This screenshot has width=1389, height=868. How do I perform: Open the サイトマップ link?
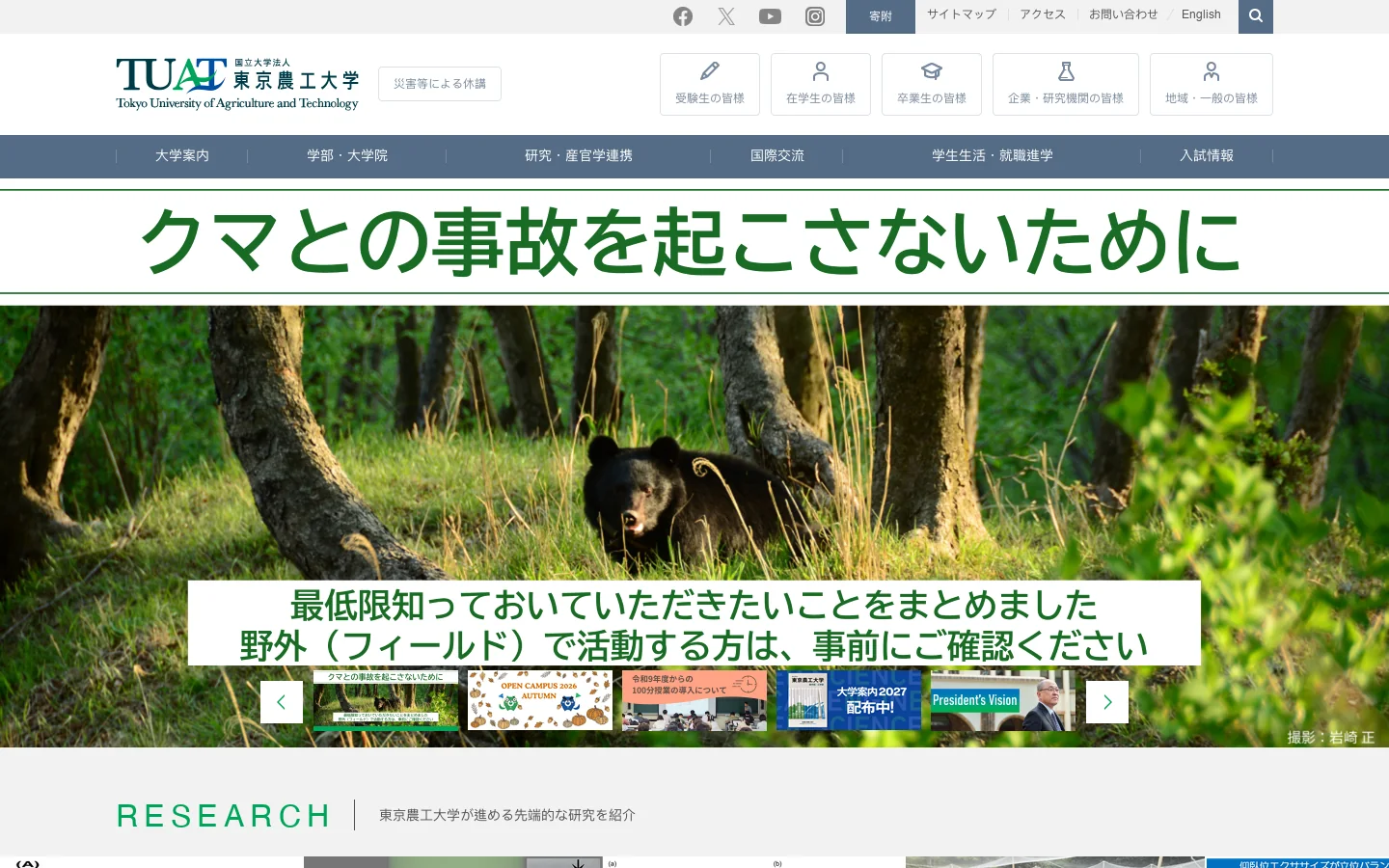[962, 14]
